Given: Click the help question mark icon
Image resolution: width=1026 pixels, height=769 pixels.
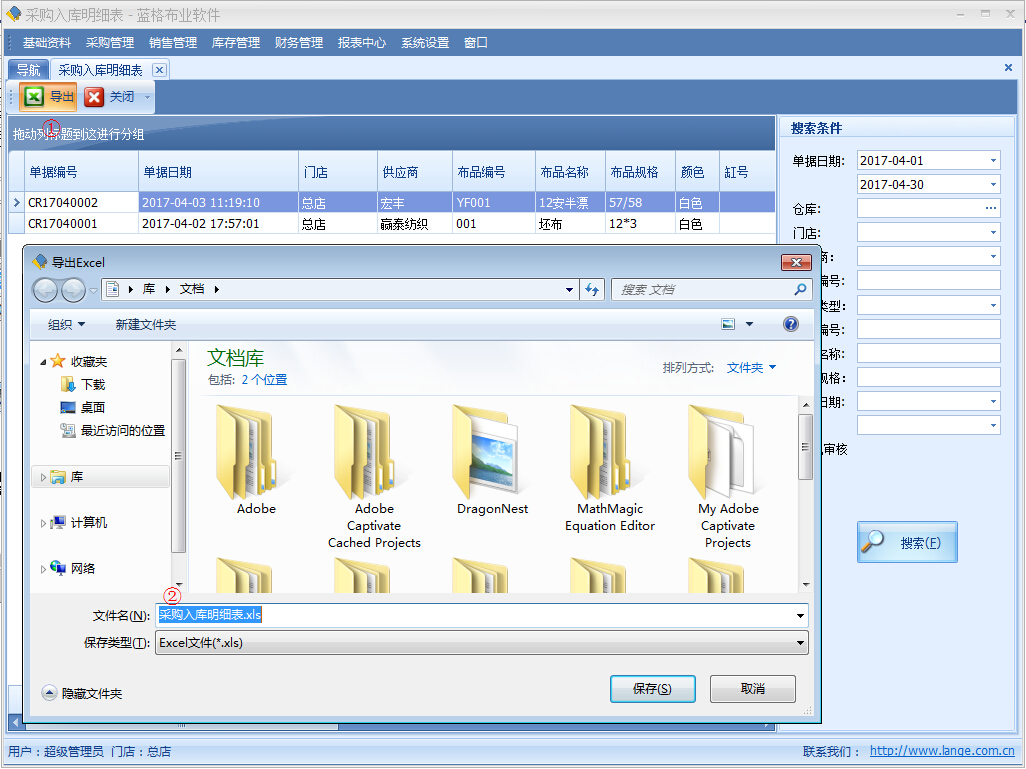Looking at the screenshot, I should (790, 324).
